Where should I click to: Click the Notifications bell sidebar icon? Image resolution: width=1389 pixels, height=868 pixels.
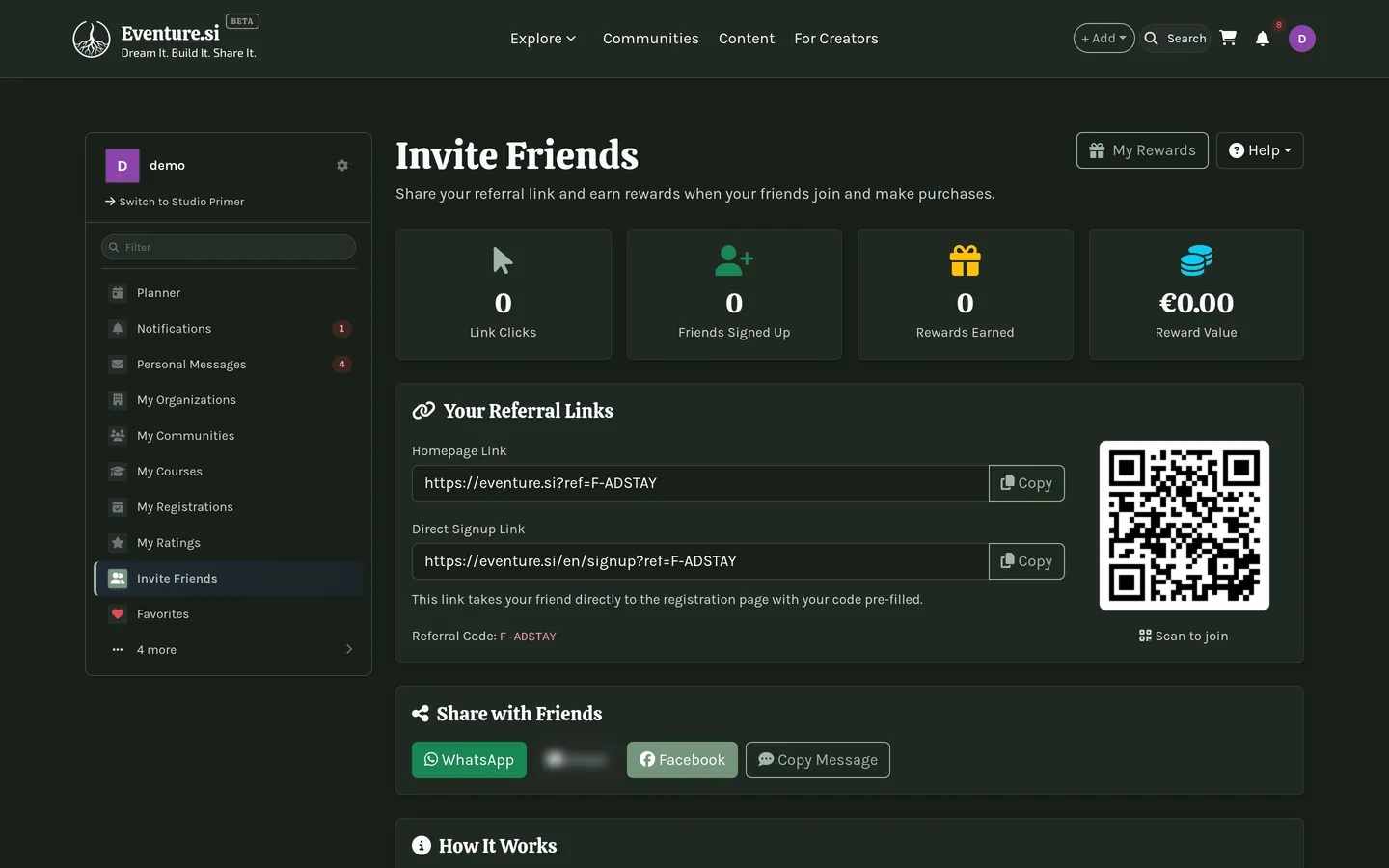pyautogui.click(x=118, y=329)
